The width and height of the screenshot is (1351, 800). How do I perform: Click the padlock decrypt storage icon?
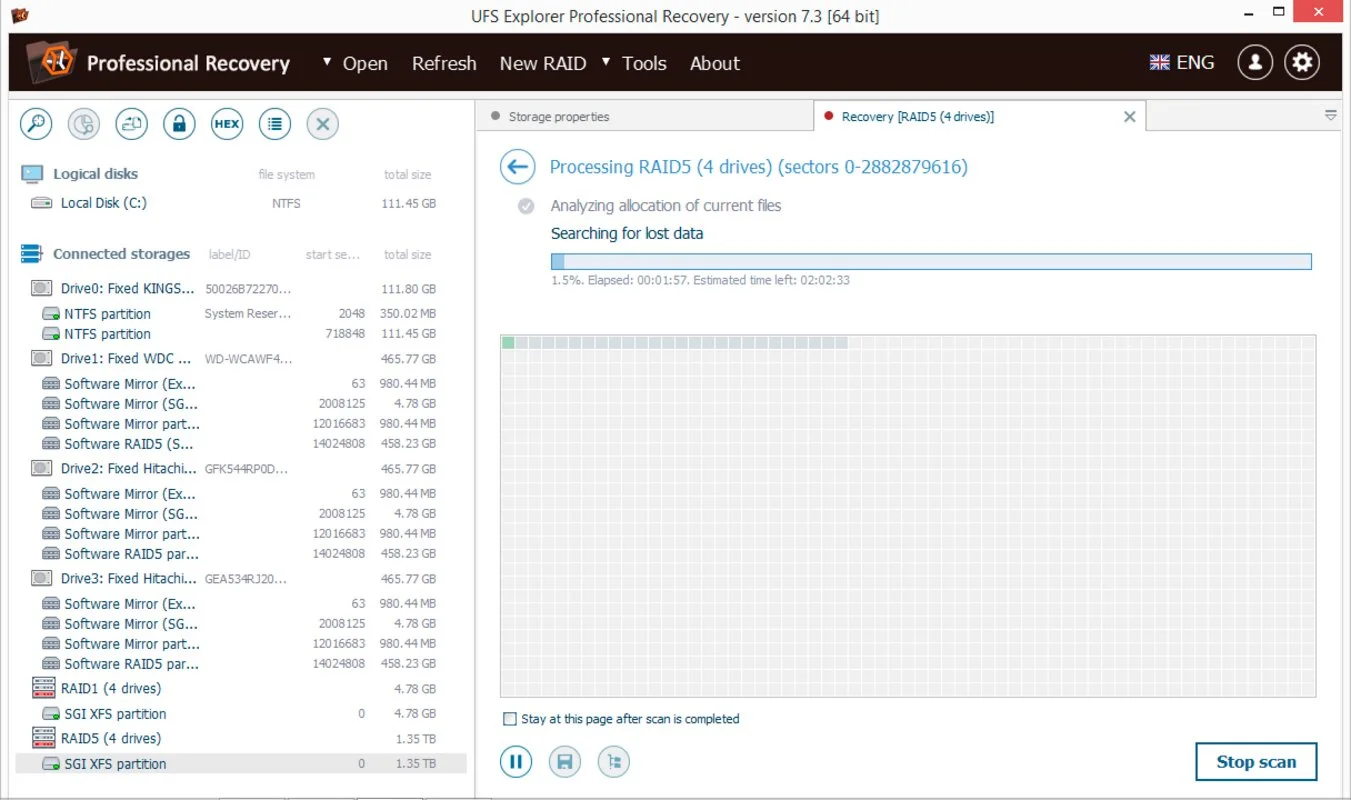179,124
